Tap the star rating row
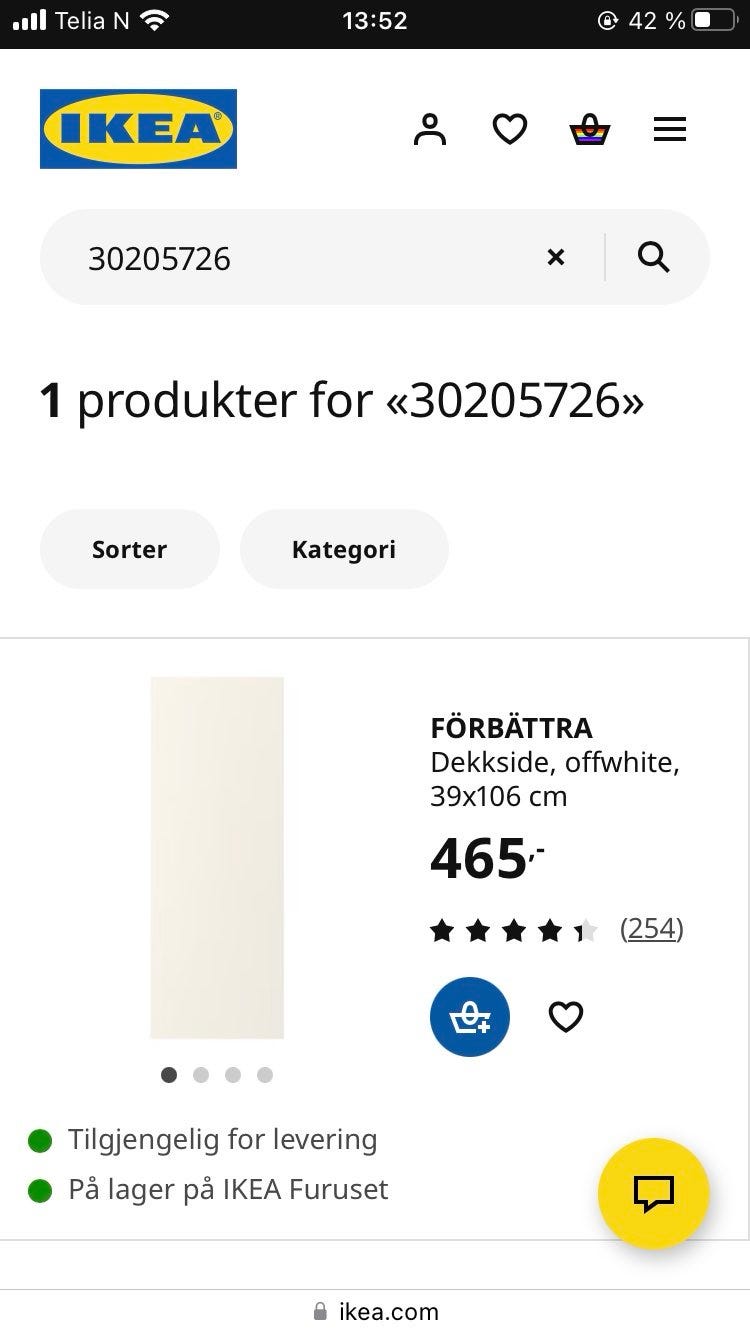Screen dimensions: 750x1334 click(x=514, y=931)
